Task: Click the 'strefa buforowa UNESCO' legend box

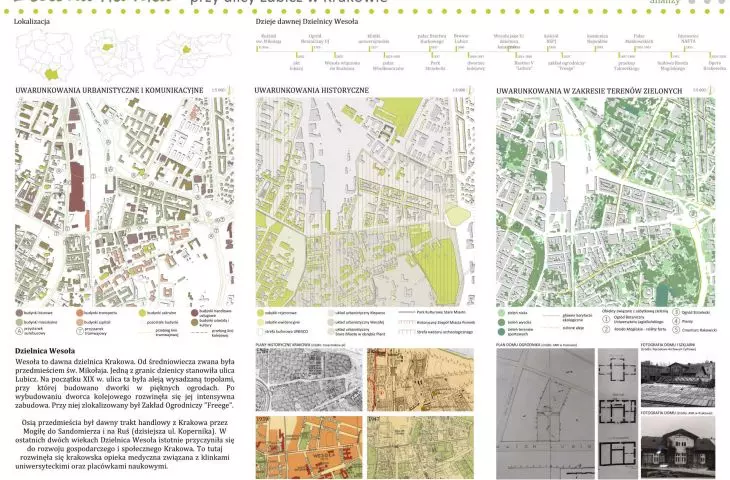Action: tap(260, 332)
